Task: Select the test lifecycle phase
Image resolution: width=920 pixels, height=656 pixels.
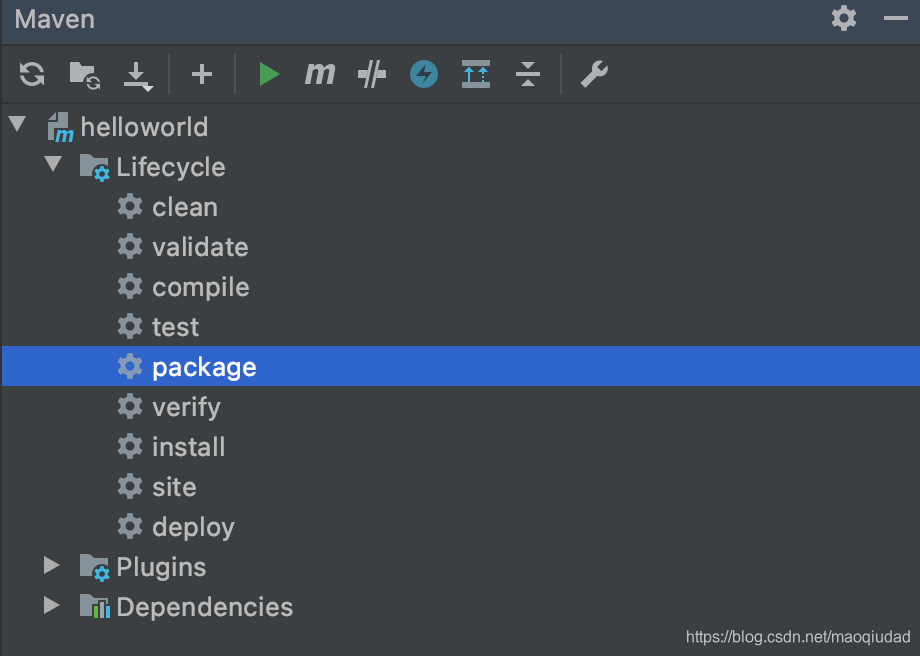Action: point(175,327)
